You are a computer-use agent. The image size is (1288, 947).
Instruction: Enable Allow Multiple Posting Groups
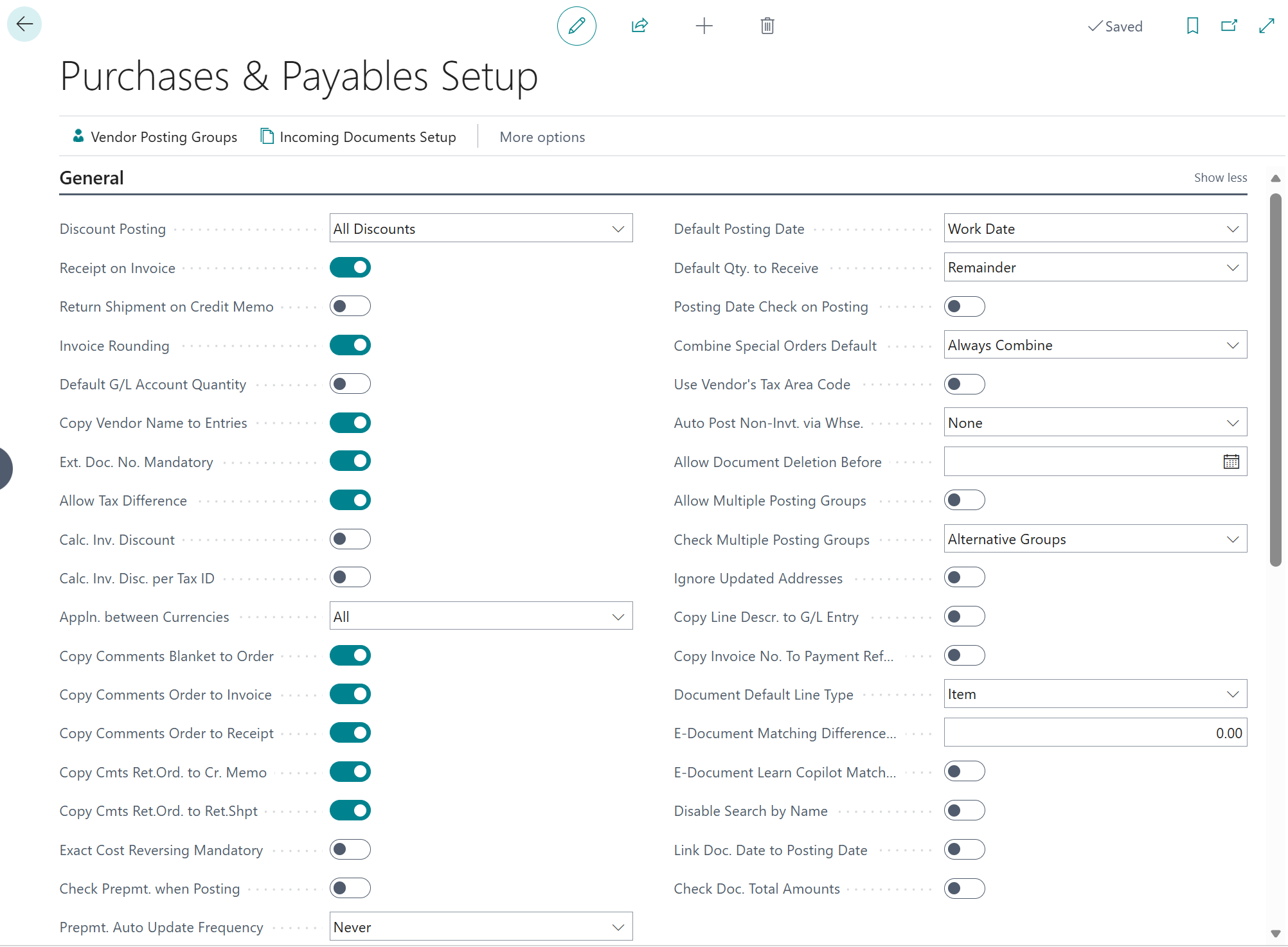pos(965,500)
